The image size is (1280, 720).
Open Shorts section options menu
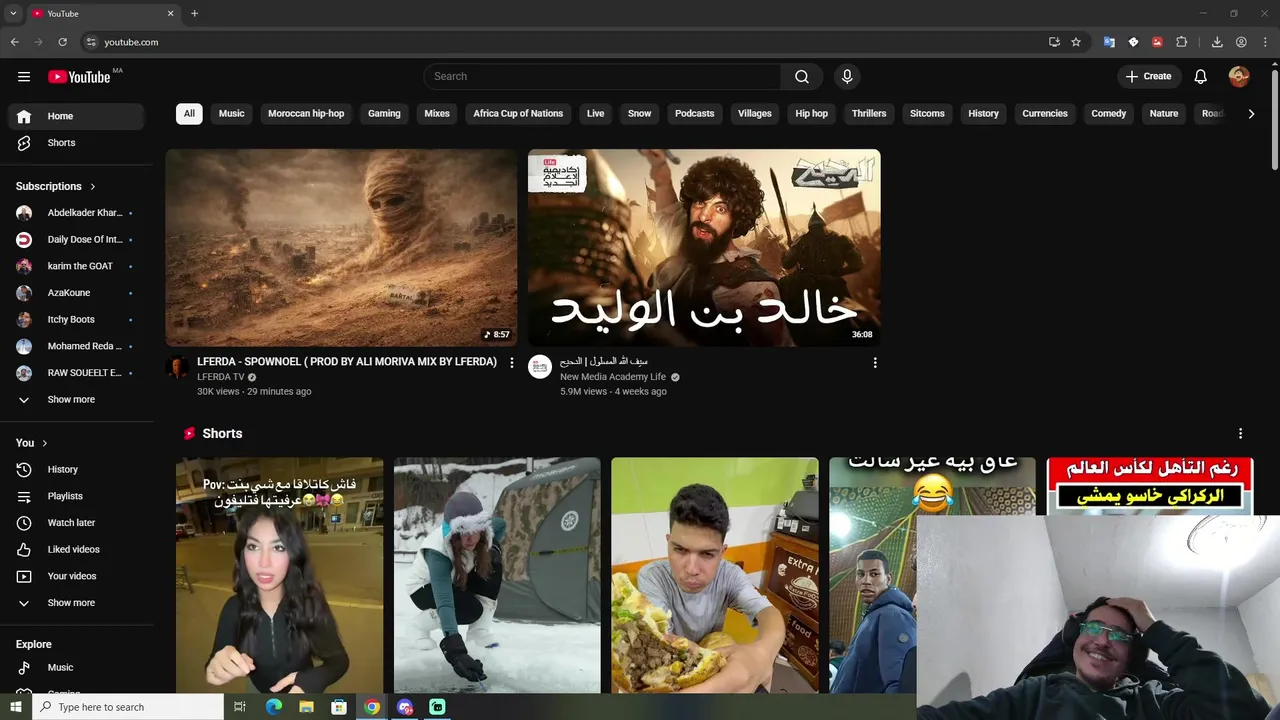[x=1241, y=434]
